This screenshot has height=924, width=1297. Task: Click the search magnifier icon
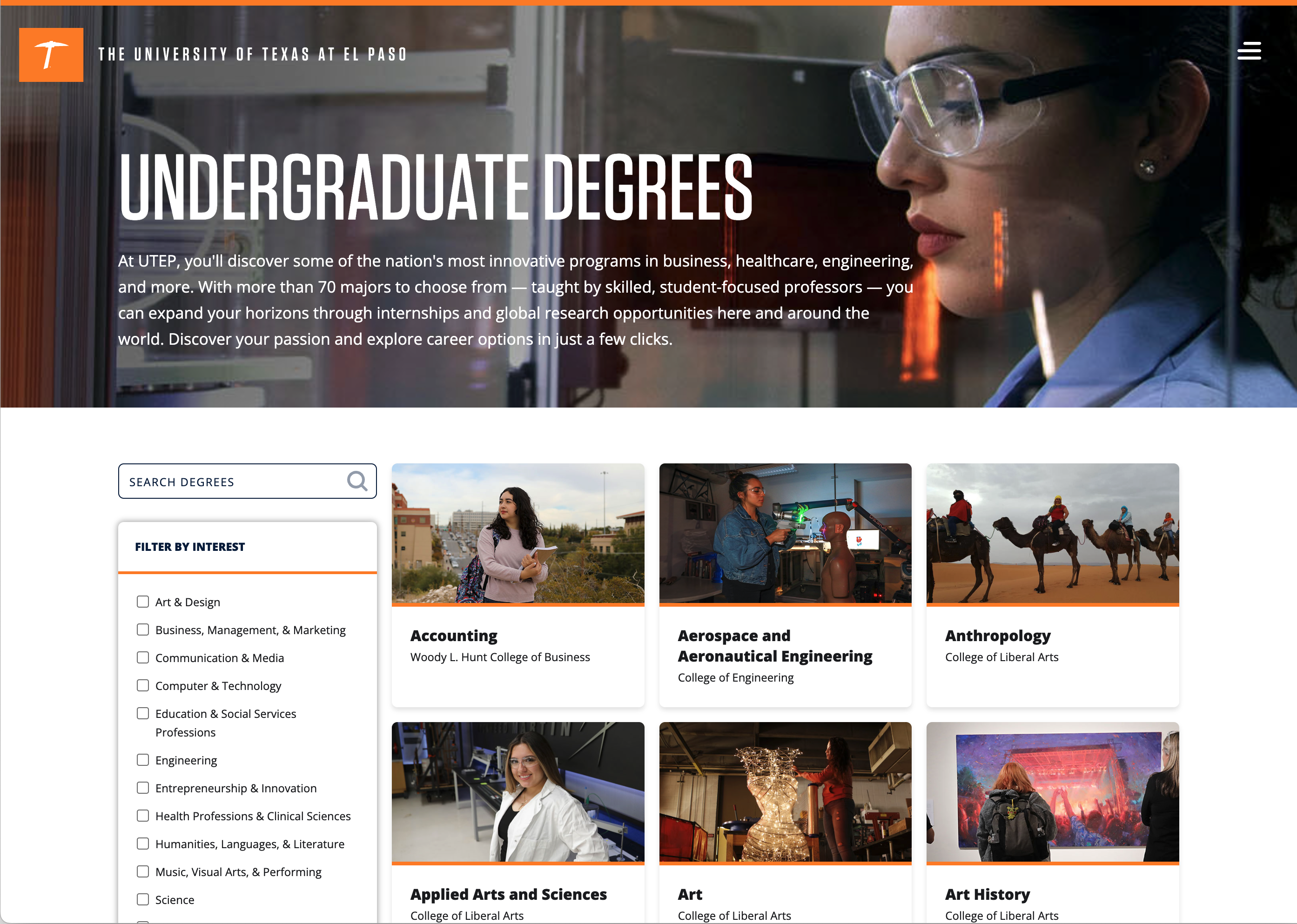pyautogui.click(x=357, y=482)
